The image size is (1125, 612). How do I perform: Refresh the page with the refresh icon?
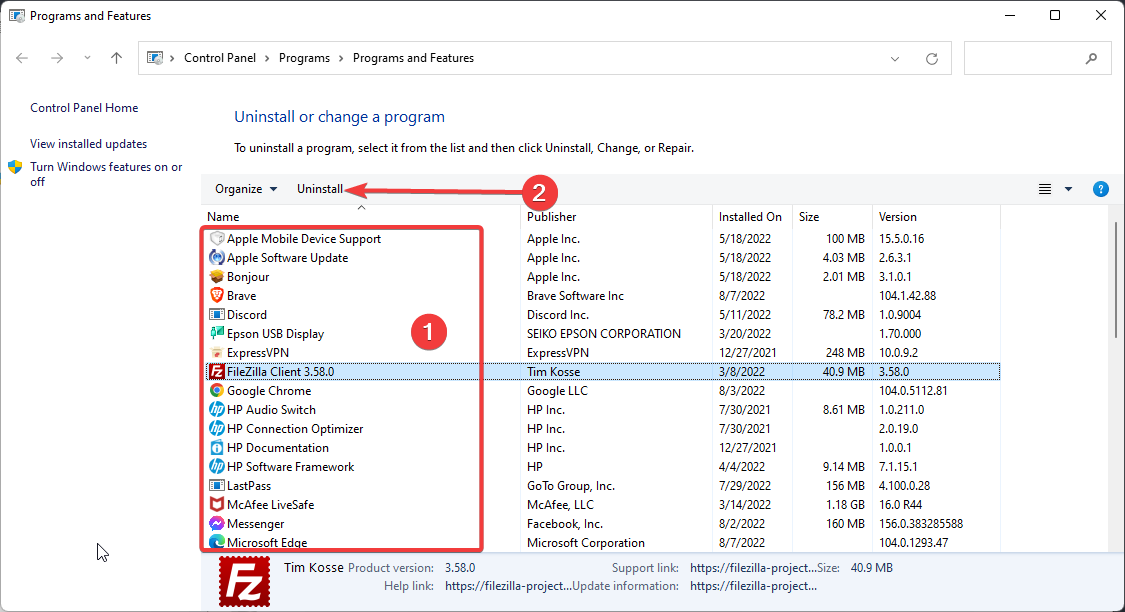930,58
